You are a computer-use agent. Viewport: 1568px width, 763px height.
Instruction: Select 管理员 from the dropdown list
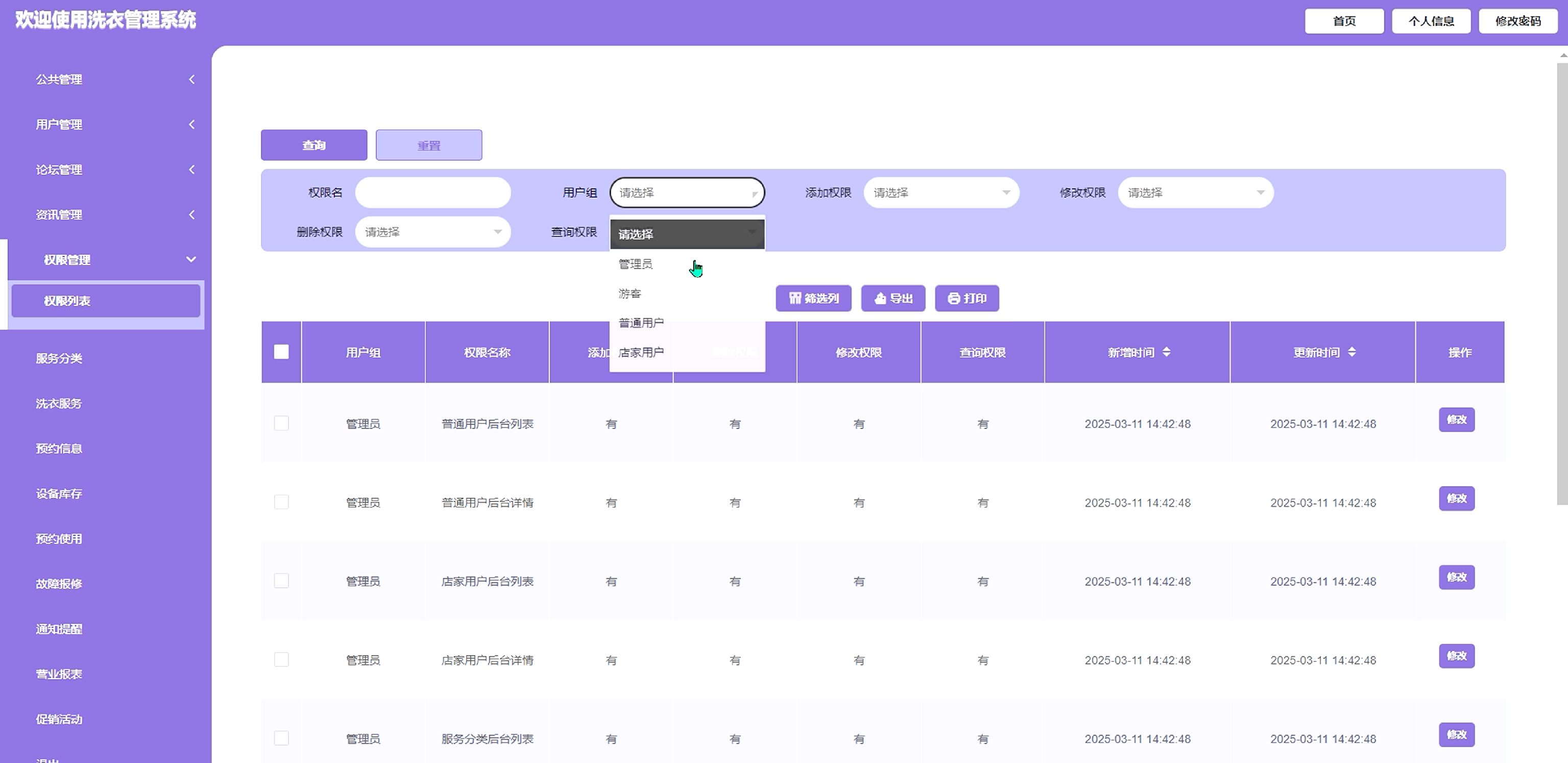click(x=636, y=264)
